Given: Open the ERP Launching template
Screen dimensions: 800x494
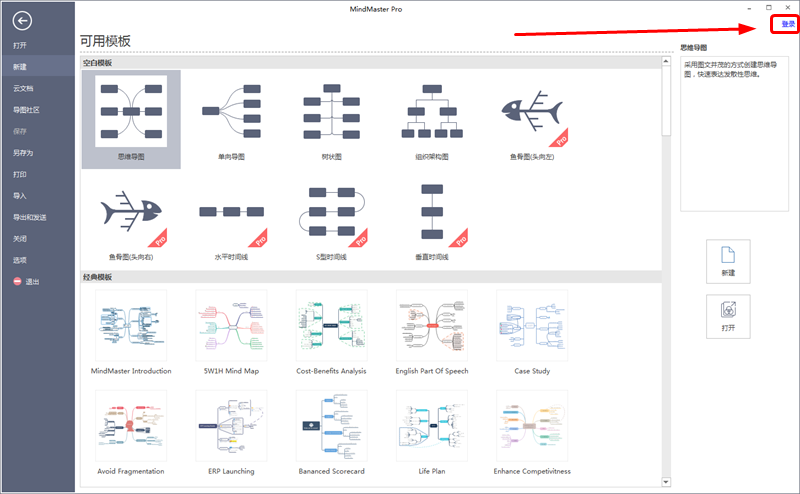Looking at the screenshot, I should [x=231, y=433].
